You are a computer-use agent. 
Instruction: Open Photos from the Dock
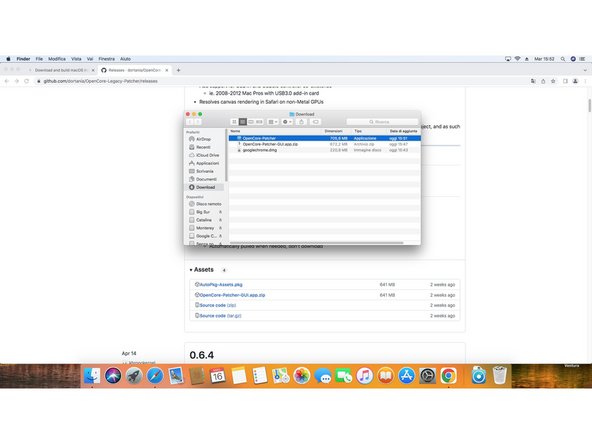tap(302, 376)
